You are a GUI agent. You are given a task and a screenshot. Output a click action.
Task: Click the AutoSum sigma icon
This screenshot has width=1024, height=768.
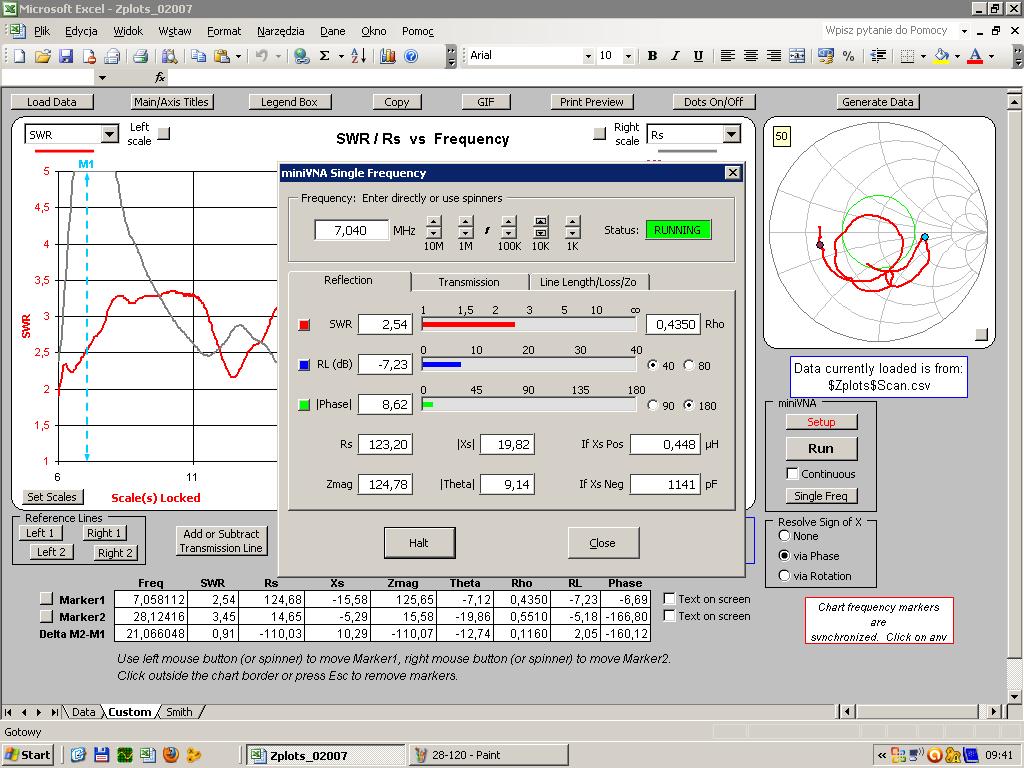click(x=325, y=56)
